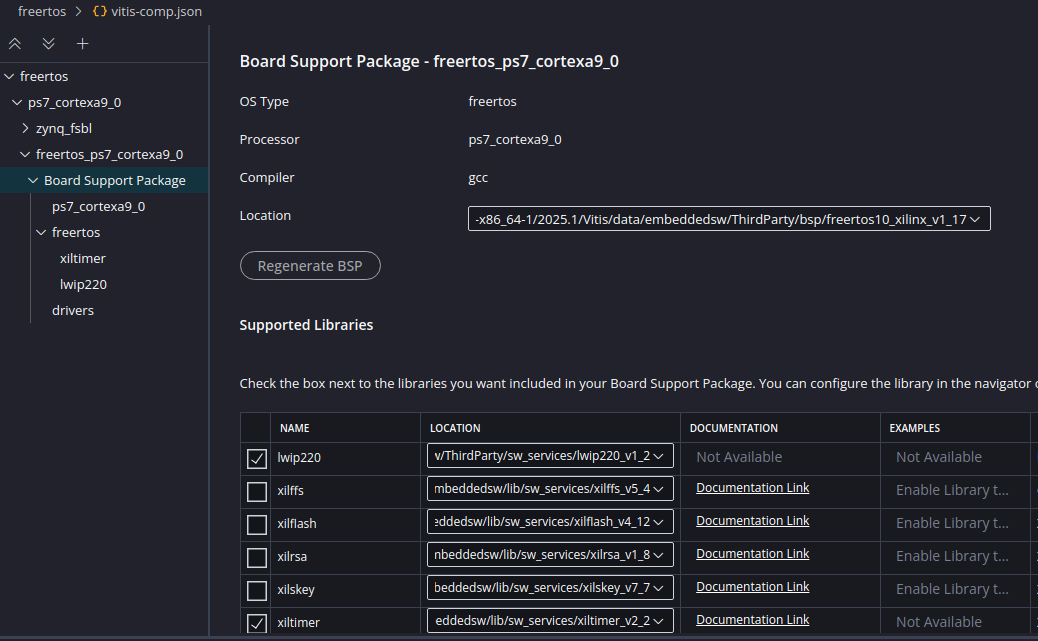Click the expand-all icon in the explorer toolbar
Screen dimensions: 1038x641
pyautogui.click(x=48, y=43)
